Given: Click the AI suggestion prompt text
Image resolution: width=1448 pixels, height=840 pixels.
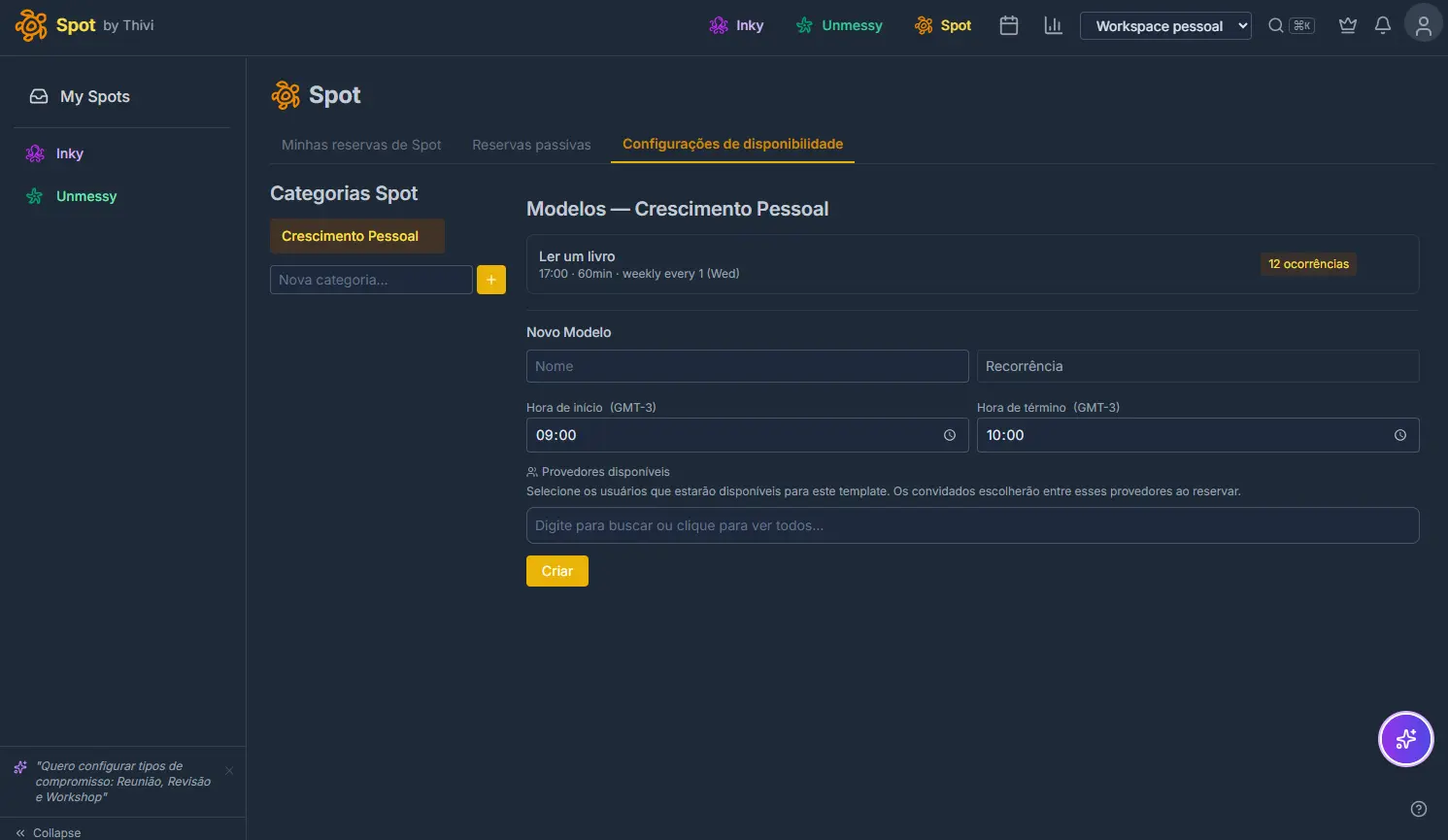Looking at the screenshot, I should 123,782.
